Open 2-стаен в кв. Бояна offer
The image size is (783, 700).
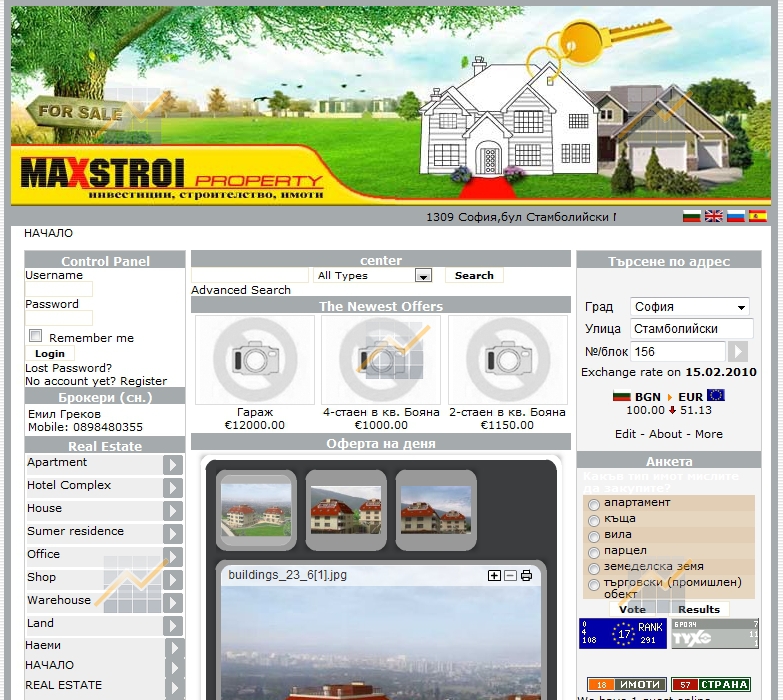pos(508,359)
